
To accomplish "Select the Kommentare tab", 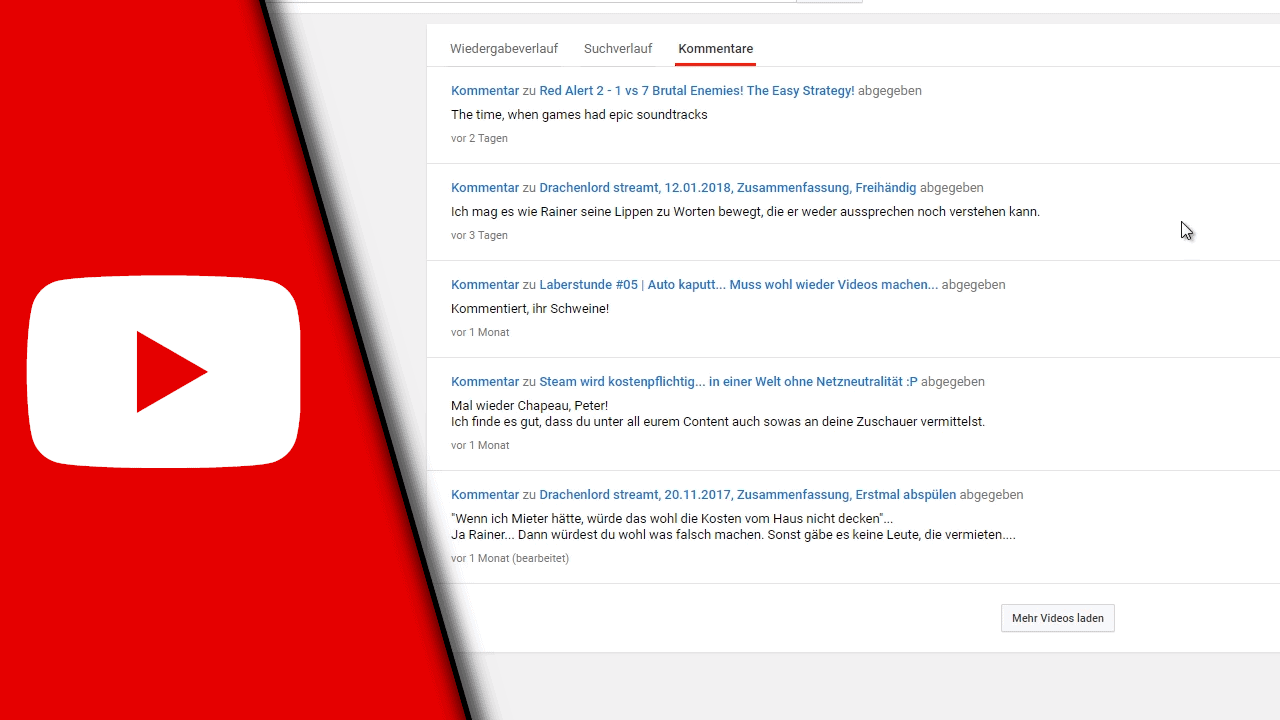I will [715, 48].
